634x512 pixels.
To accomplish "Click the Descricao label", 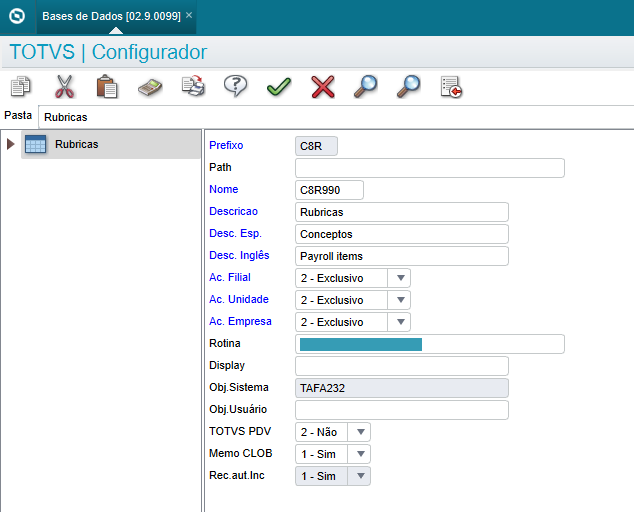I will (233, 211).
